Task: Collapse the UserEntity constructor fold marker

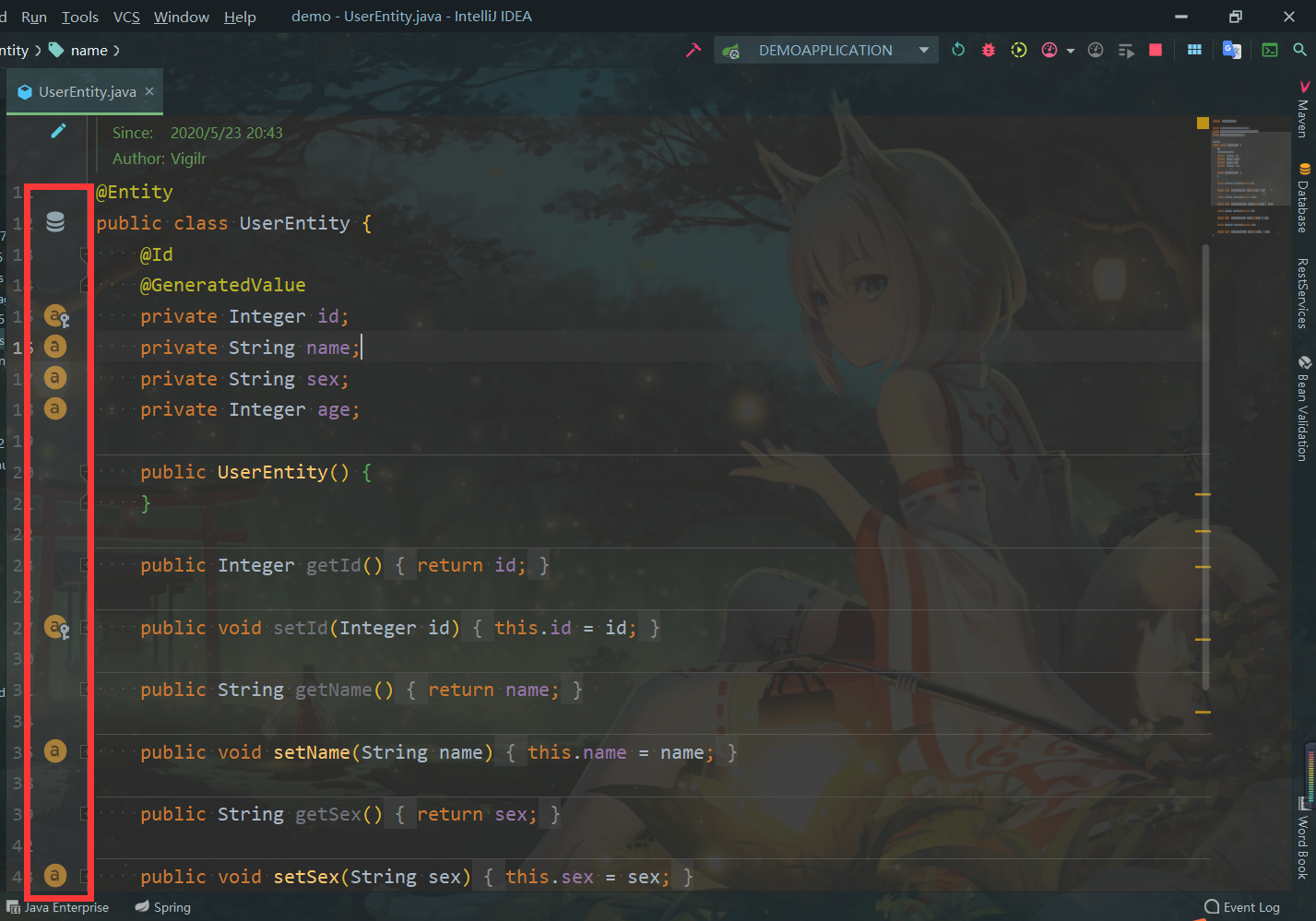Action: click(x=84, y=472)
